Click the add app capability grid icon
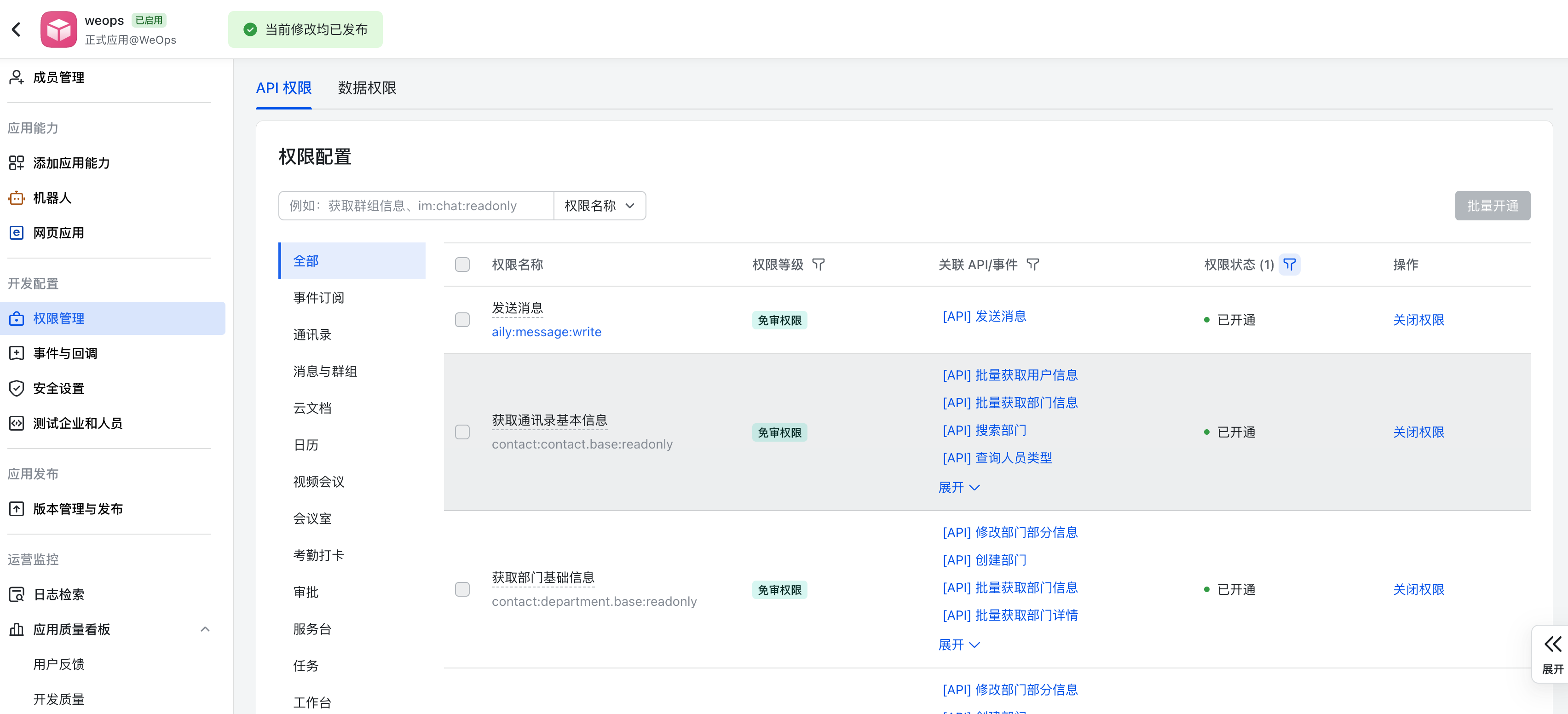The height and width of the screenshot is (714, 1568). [17, 163]
